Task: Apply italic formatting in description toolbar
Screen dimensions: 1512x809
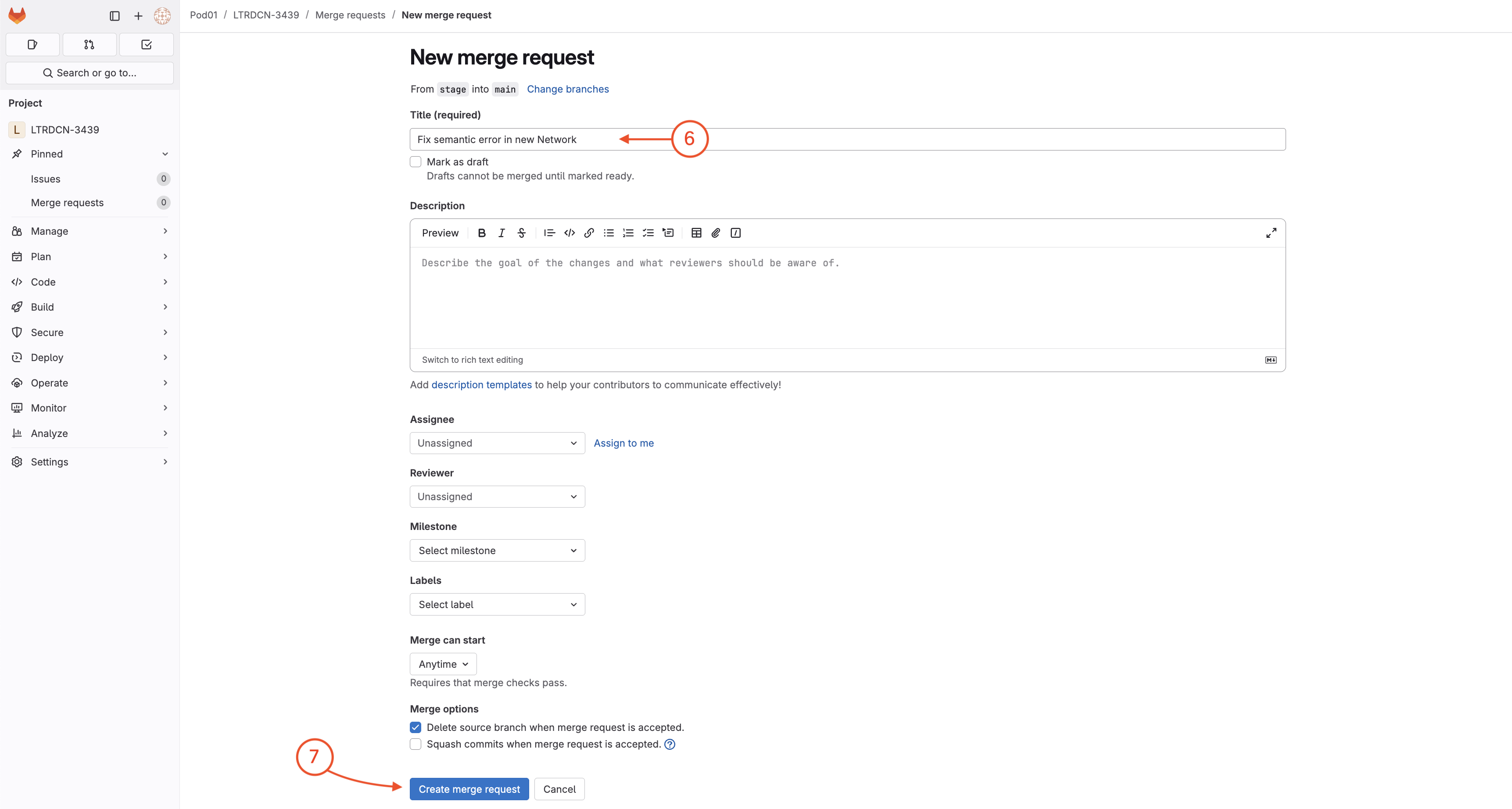Action: [x=501, y=233]
